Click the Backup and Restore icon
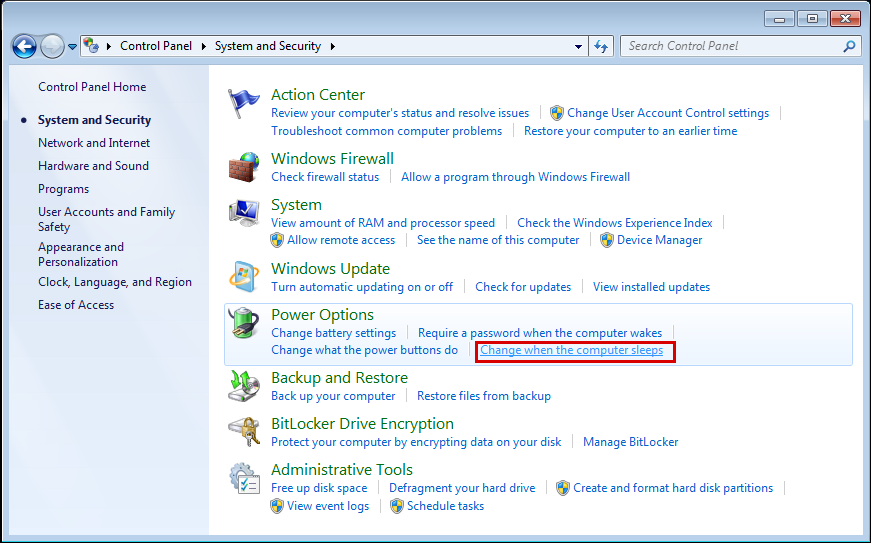The height and width of the screenshot is (543, 871). coord(244,386)
